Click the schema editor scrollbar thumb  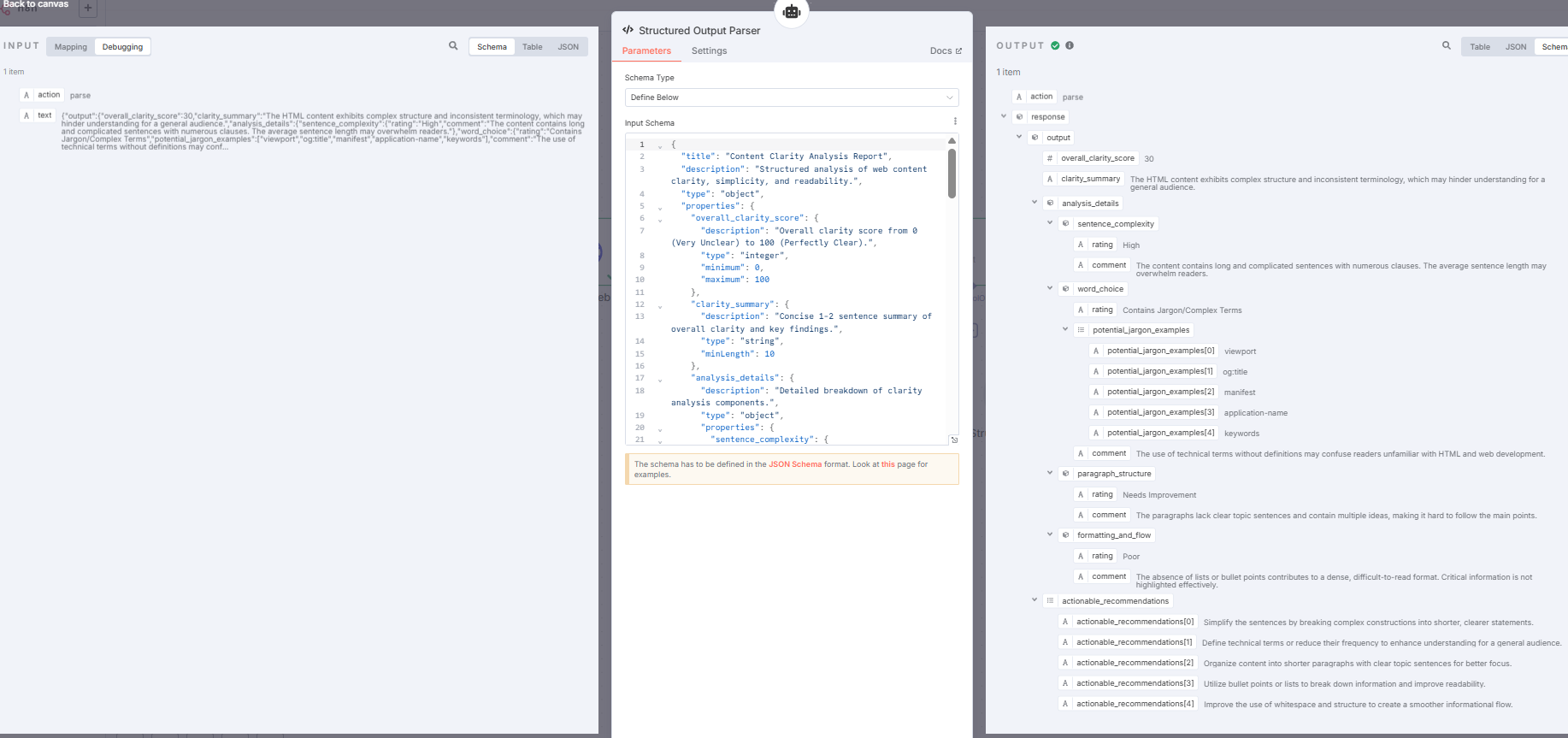pyautogui.click(x=952, y=174)
